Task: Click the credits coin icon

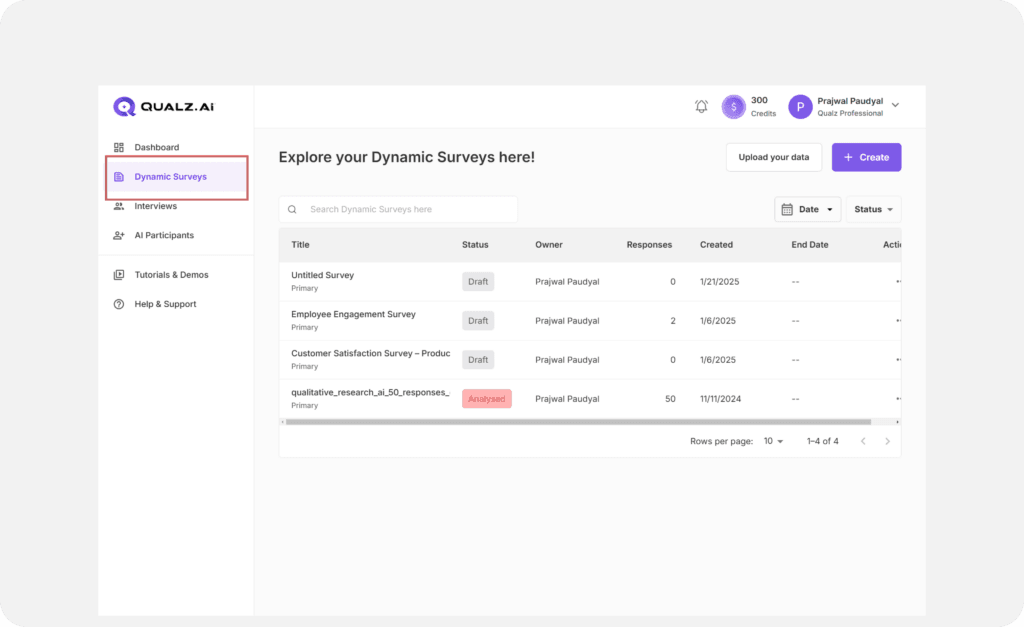Action: [734, 107]
